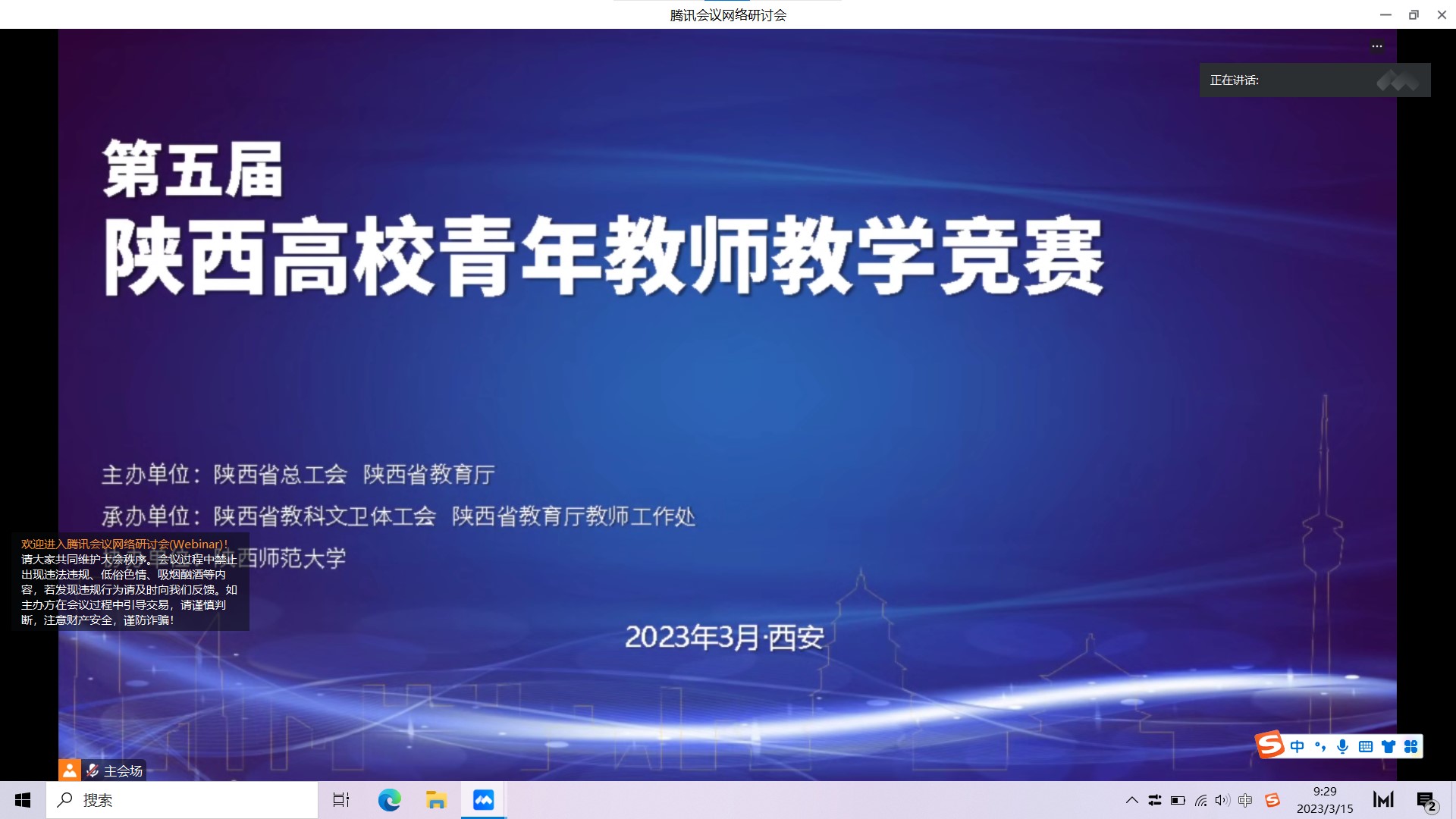Click the muted microphone icon beside 主会场
This screenshot has height=819, width=1456.
[x=93, y=770]
